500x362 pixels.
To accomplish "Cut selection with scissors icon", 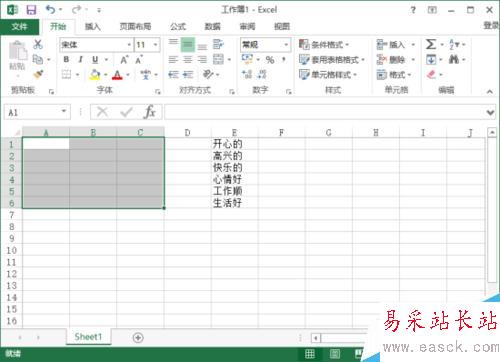I will pyautogui.click(x=38, y=44).
